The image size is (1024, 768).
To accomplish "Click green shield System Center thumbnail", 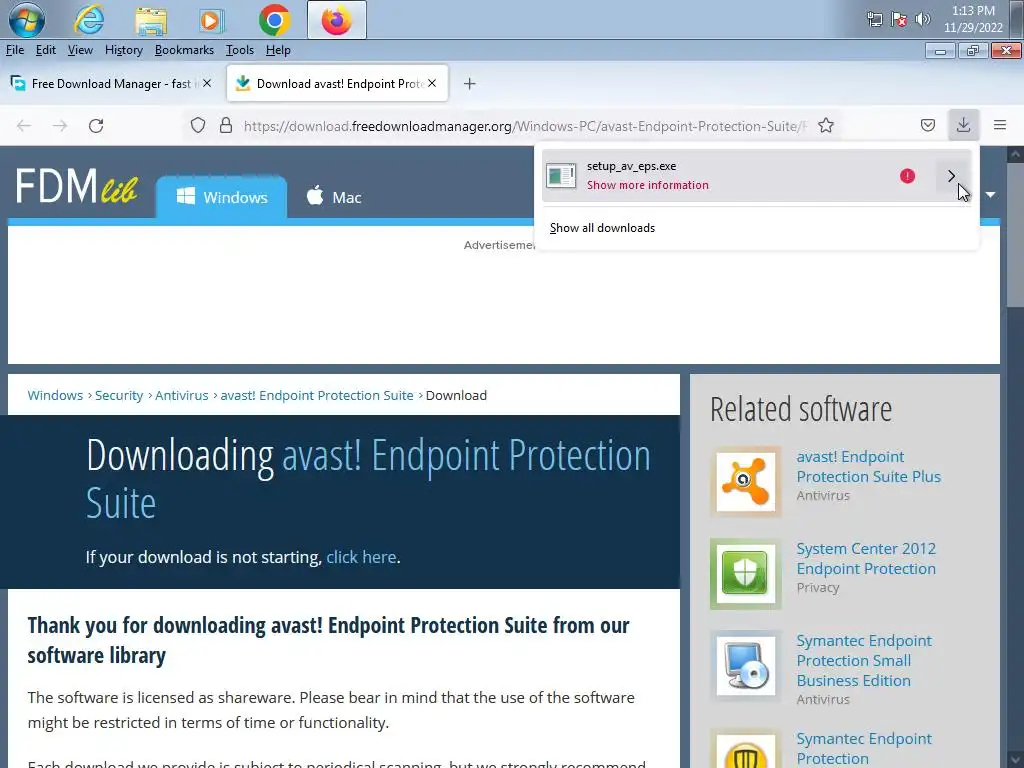I will click(x=746, y=574).
